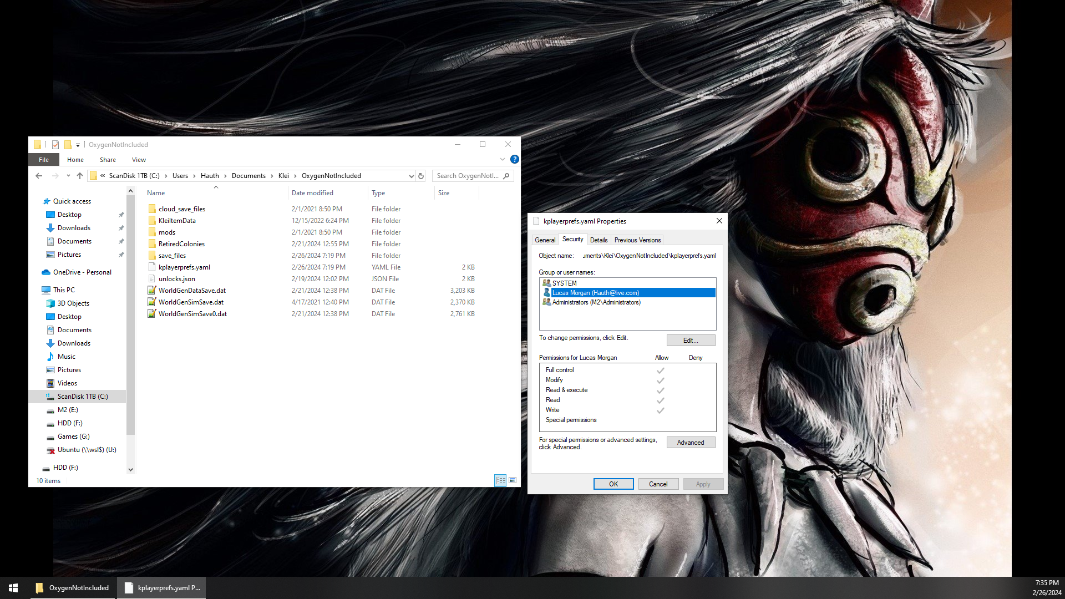This screenshot has height=599, width=1065.
Task: Switch to the Previous Versions tab
Action: 637,240
